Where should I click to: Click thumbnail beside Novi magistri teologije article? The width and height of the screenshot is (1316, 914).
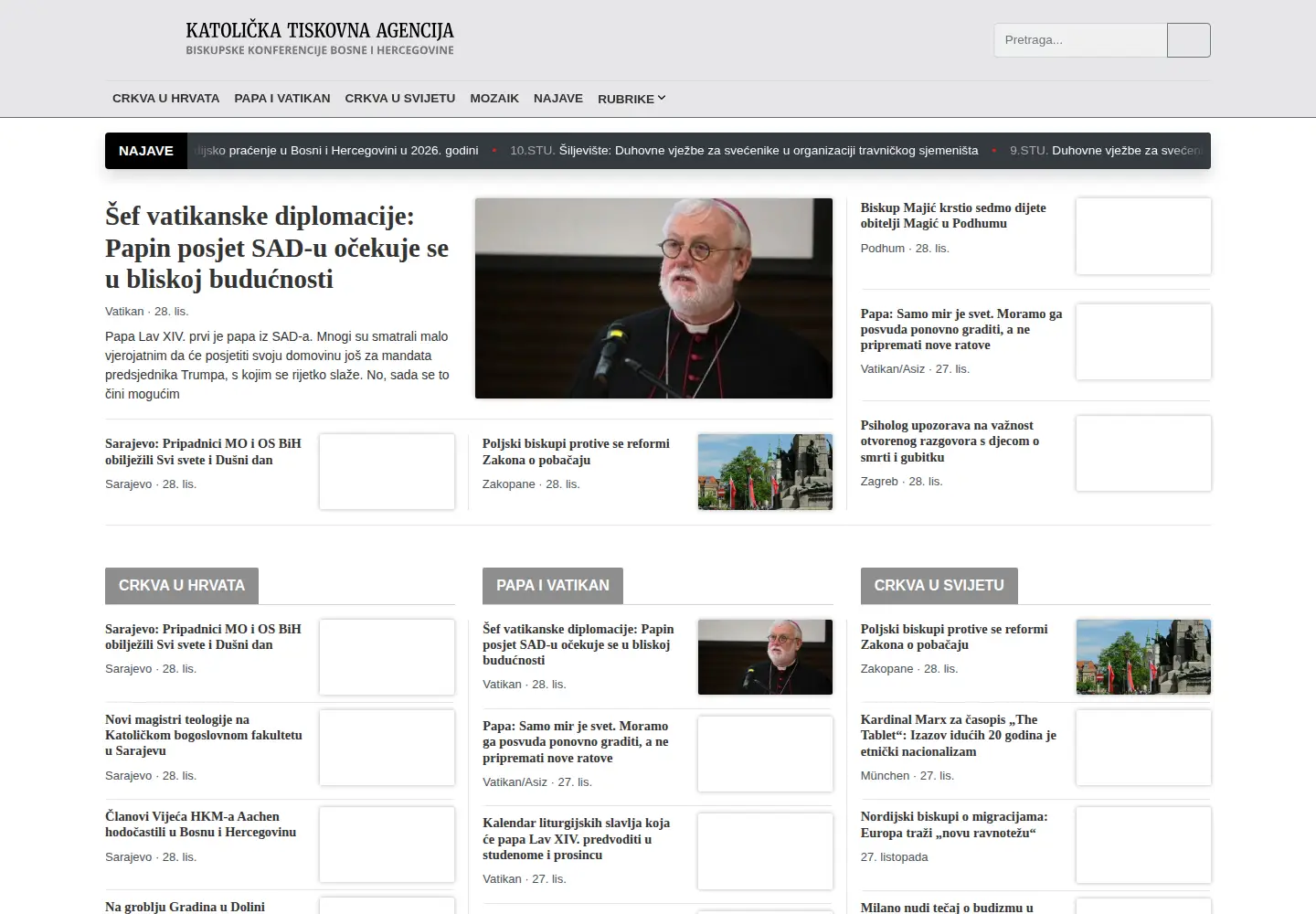coord(387,748)
